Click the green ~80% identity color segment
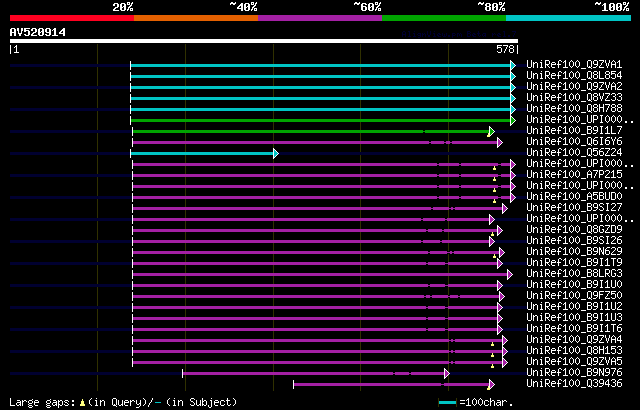640x410 pixels. pos(444,18)
